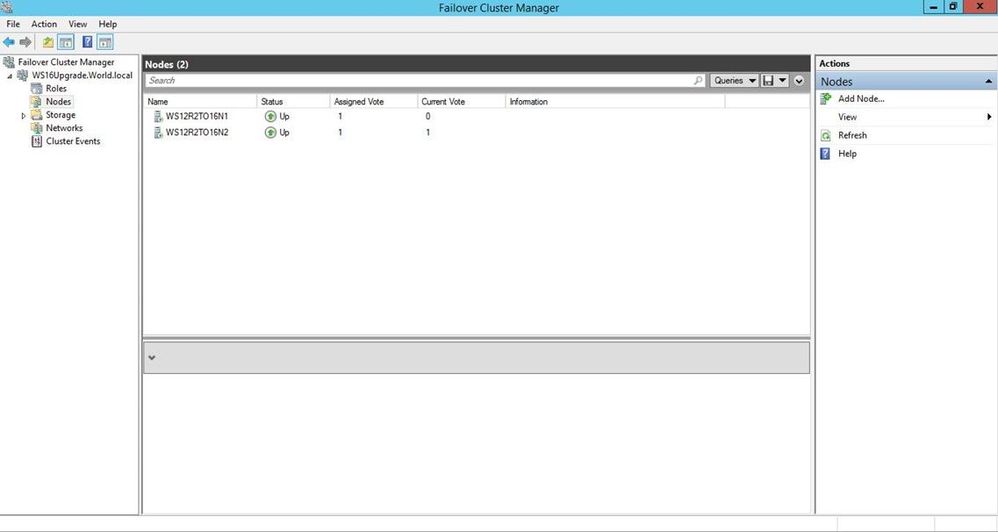
Task: Expand the search options chevron button
Action: click(x=799, y=81)
